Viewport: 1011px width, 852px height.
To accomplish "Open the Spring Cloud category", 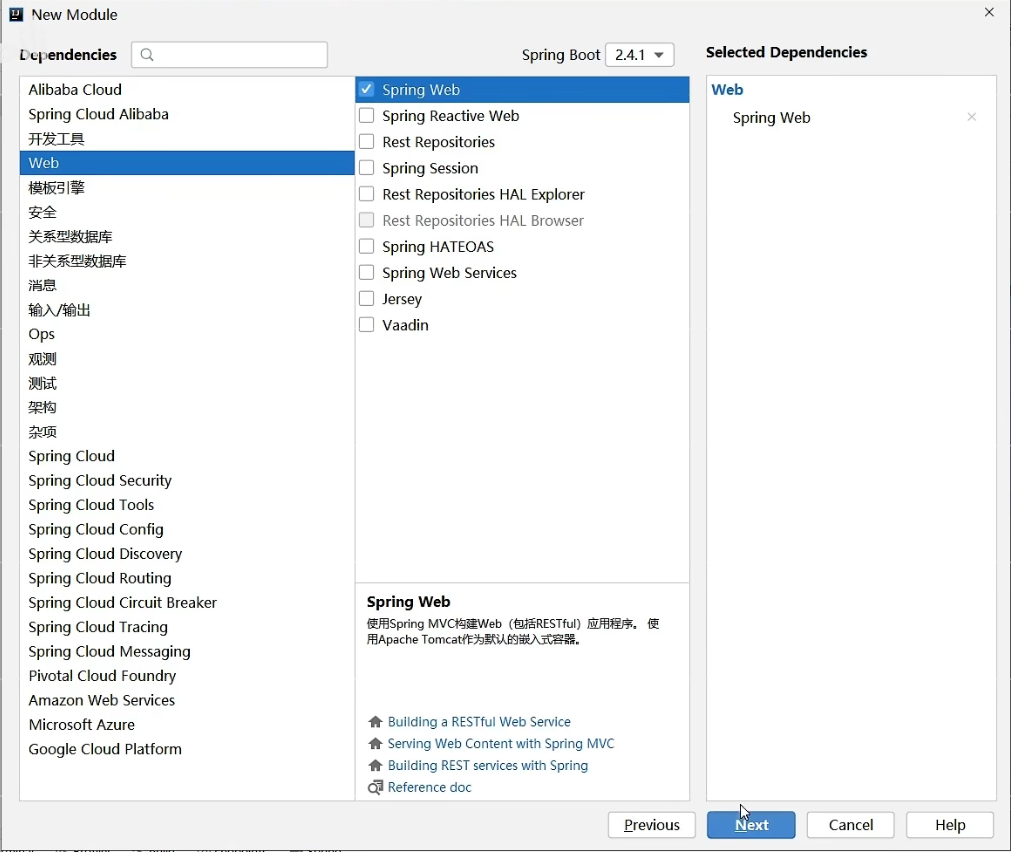I will [x=187, y=456].
